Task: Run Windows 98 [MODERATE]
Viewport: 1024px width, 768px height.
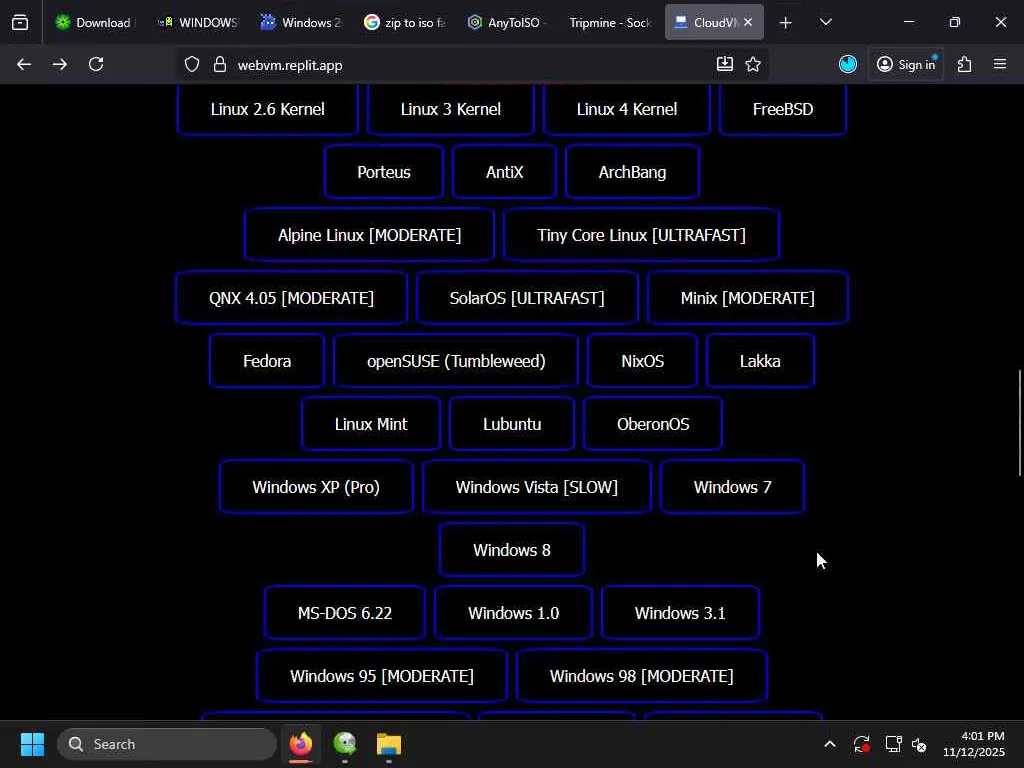Action: click(x=641, y=676)
